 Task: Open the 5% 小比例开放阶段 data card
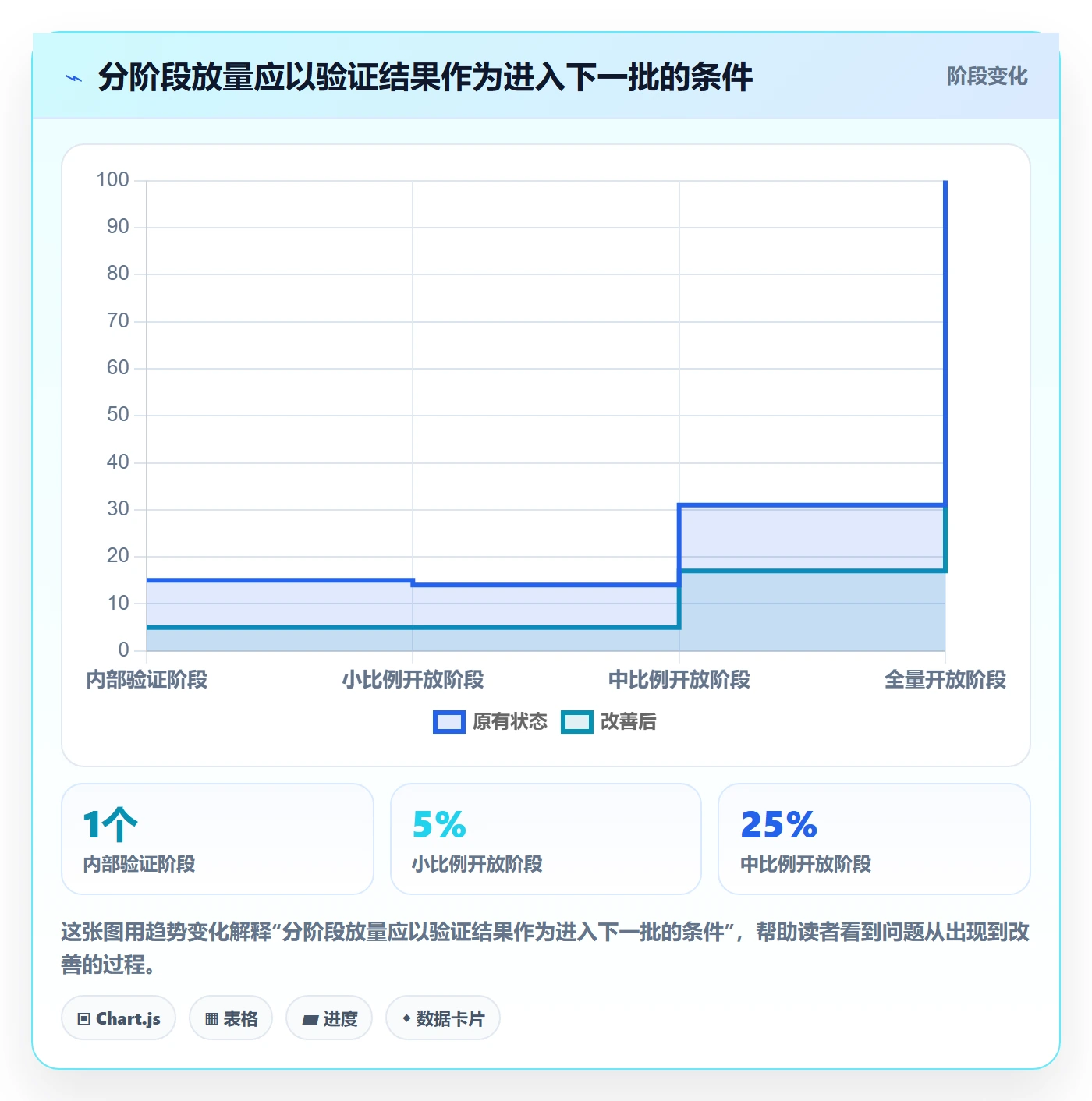546,839
